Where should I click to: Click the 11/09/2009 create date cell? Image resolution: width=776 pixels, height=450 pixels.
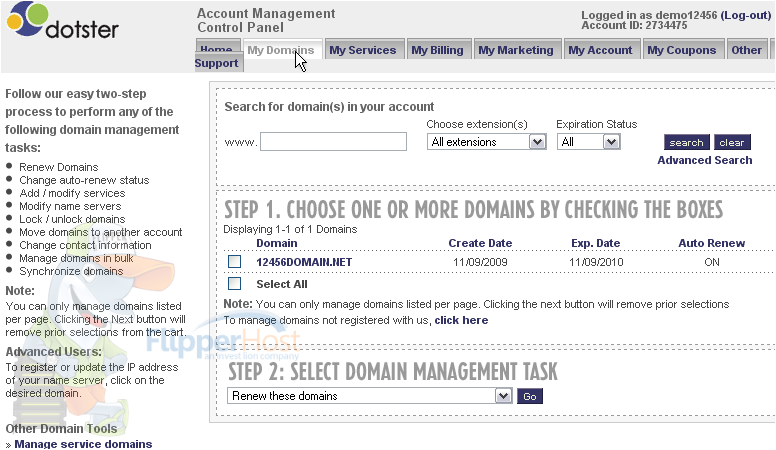click(480, 262)
